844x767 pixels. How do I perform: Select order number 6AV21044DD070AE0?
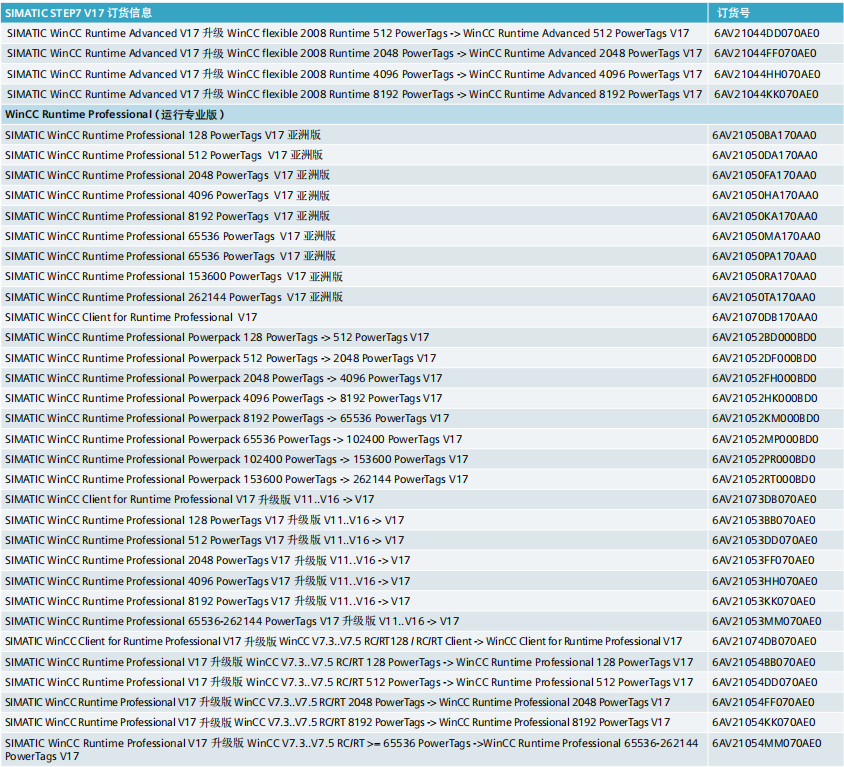coord(766,33)
